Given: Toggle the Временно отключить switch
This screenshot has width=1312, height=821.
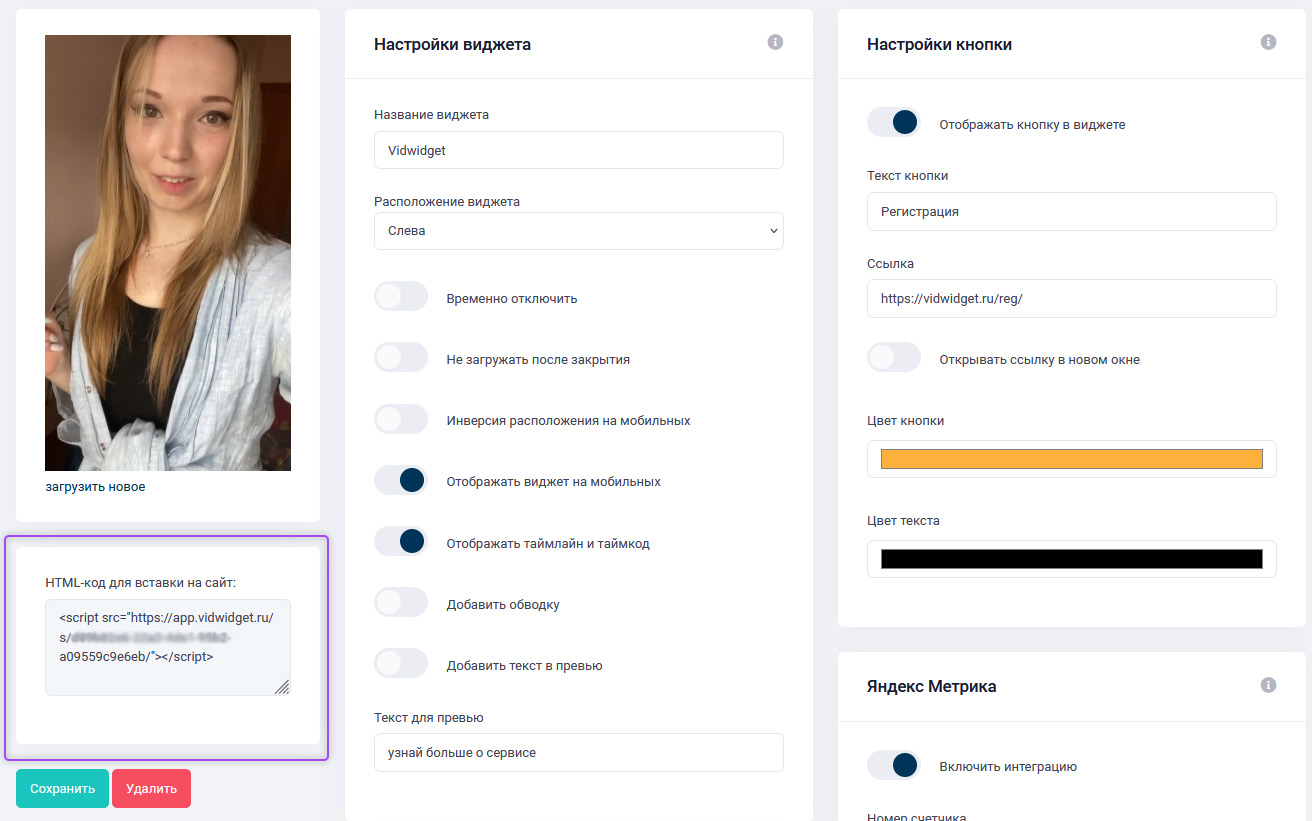Looking at the screenshot, I should (x=401, y=297).
